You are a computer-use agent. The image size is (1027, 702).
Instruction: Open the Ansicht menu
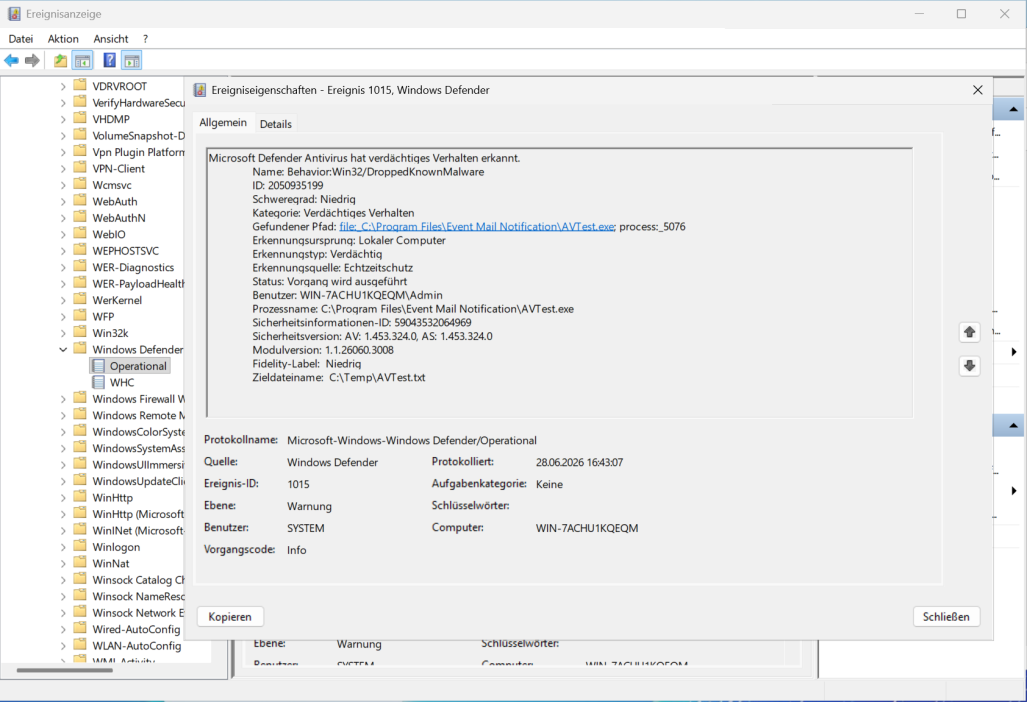click(111, 39)
